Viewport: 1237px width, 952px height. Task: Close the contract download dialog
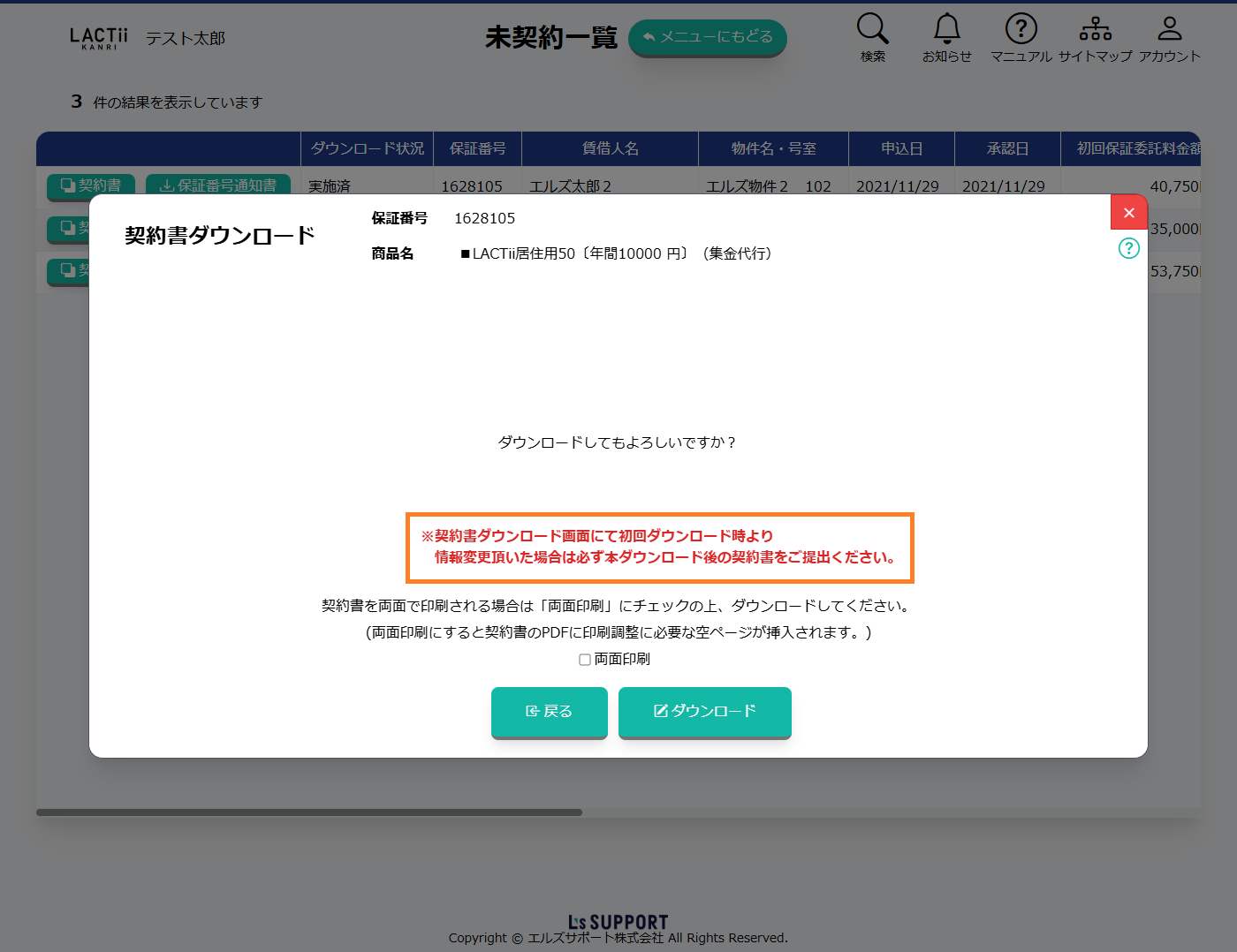pos(1128,212)
